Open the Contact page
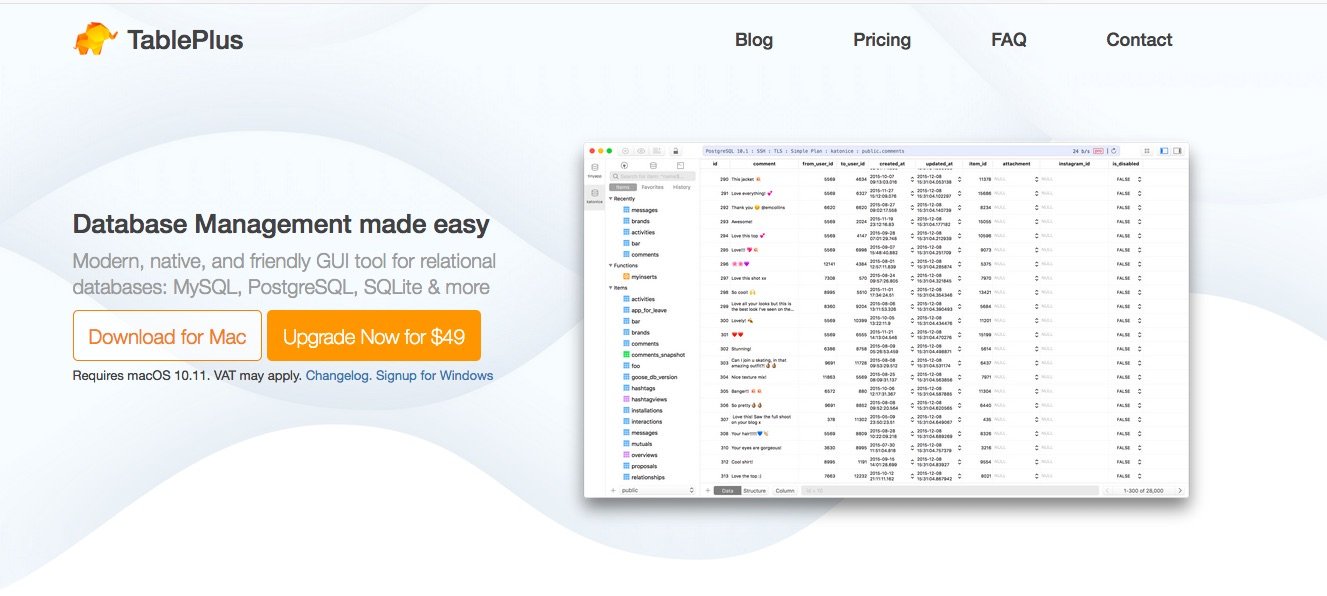Screen dimensions: 1327x596 point(1139,40)
